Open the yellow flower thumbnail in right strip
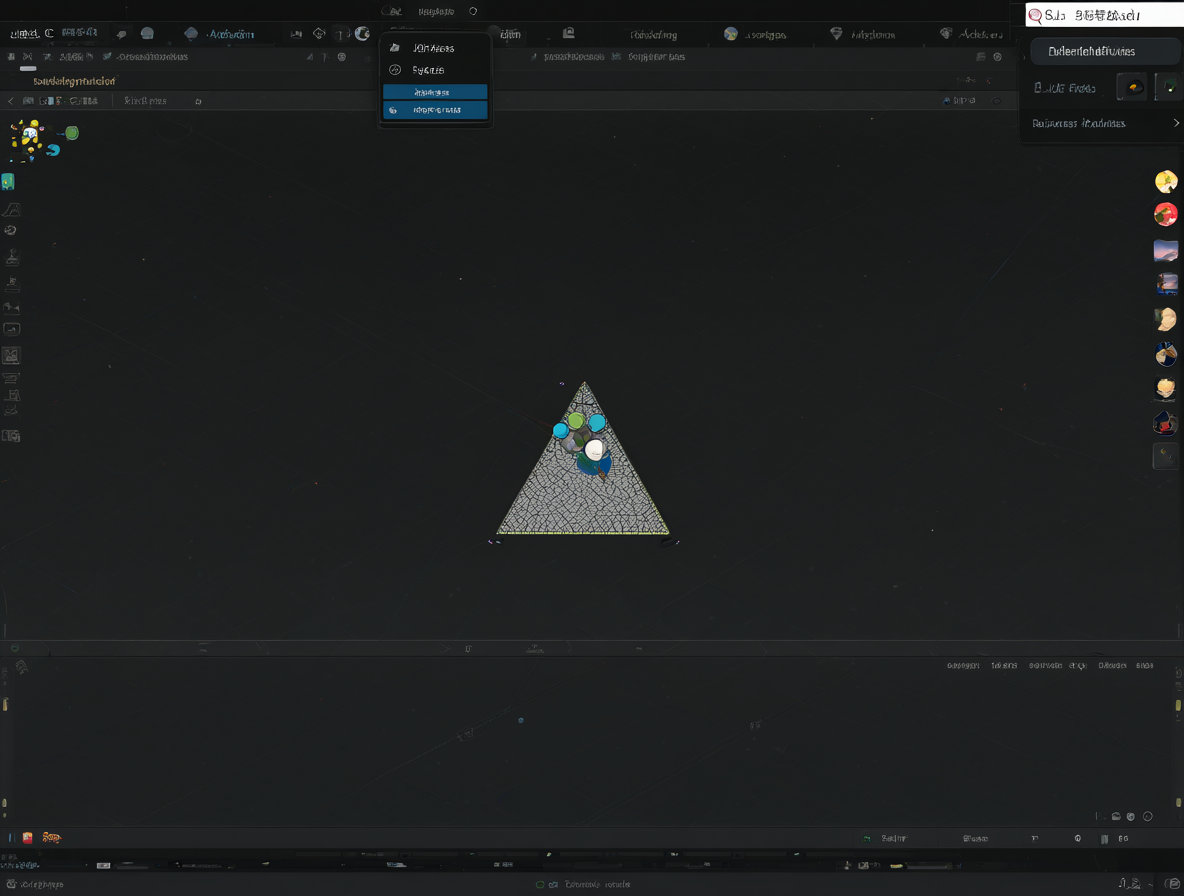The height and width of the screenshot is (896, 1184). point(1166,181)
